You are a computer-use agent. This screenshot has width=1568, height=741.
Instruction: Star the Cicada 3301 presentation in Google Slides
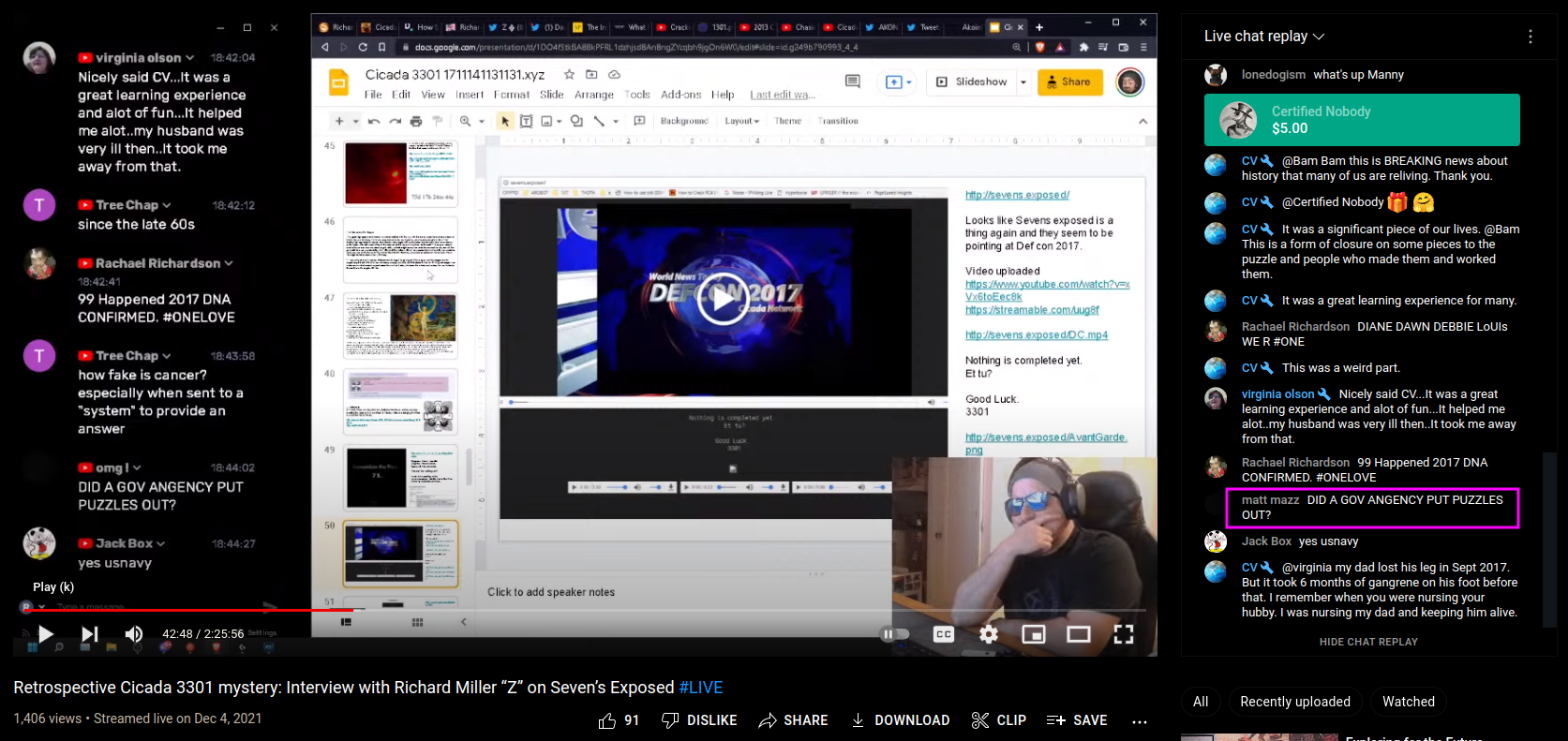click(x=569, y=74)
